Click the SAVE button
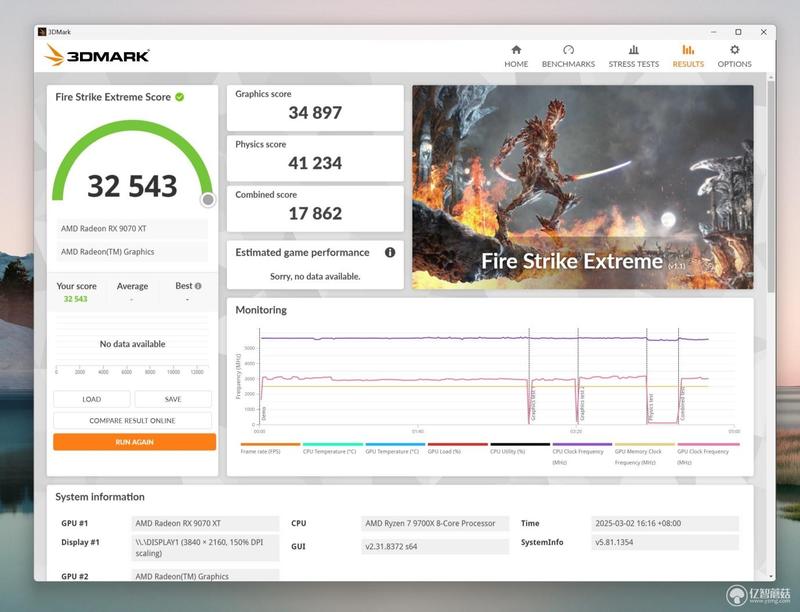This screenshot has height=612, width=800. coord(173,399)
